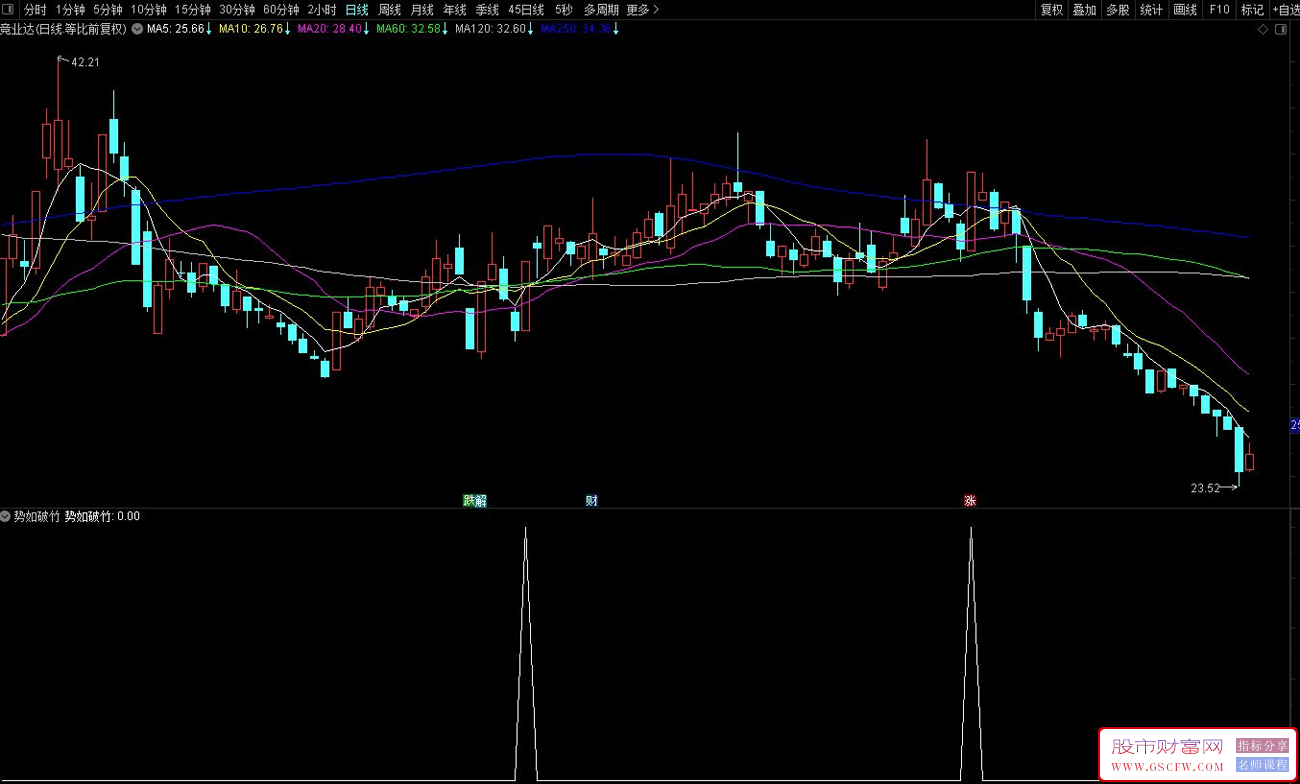
Task: Select the 2小时 period
Action: coord(322,9)
